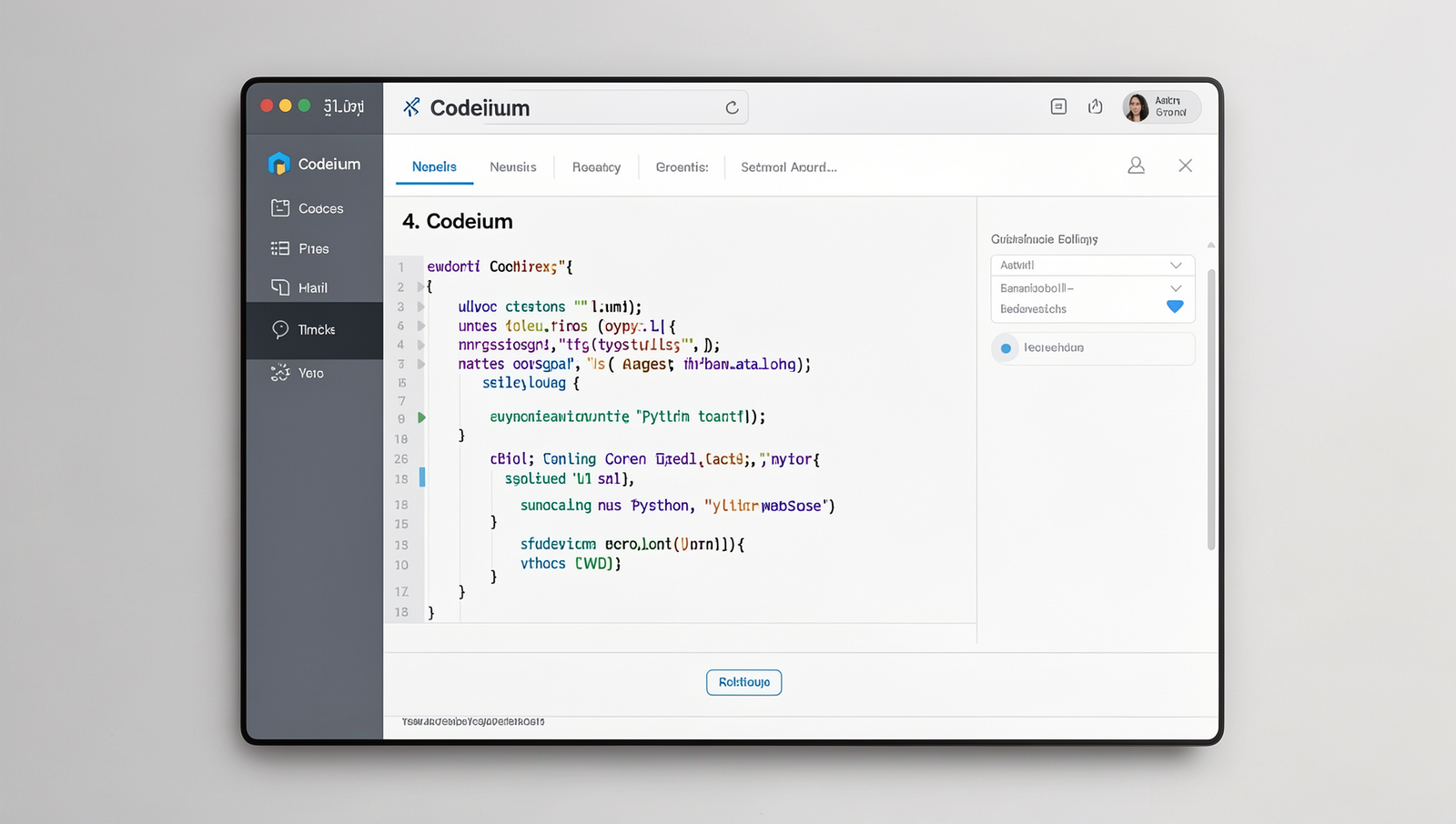The image size is (1456, 824).
Task: Click the person profile icon in the tab row
Action: point(1136,166)
